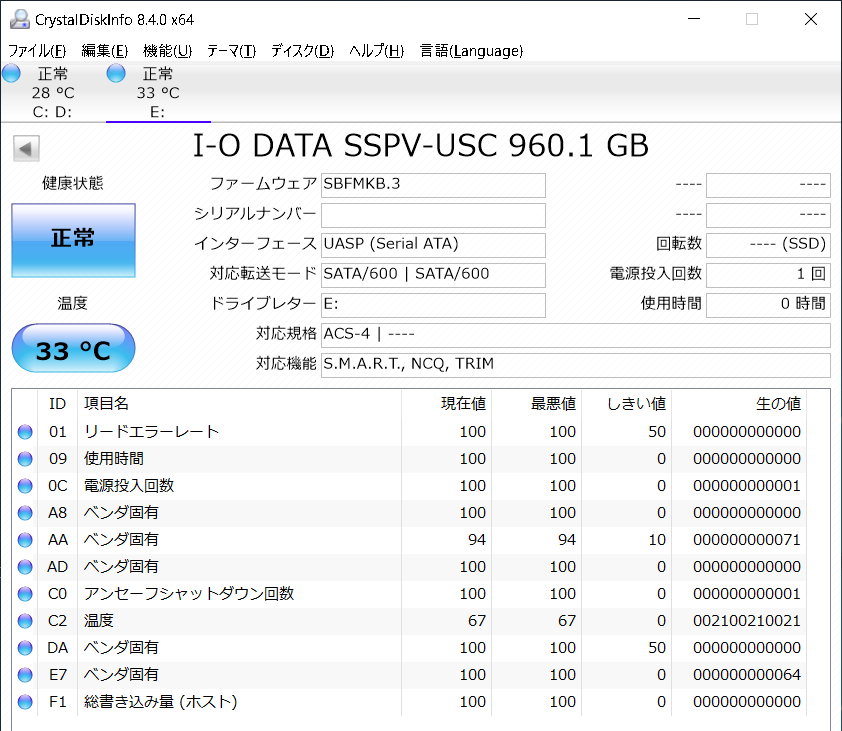842x731 pixels.
Task: Click the empty serial number field
Action: 433,215
